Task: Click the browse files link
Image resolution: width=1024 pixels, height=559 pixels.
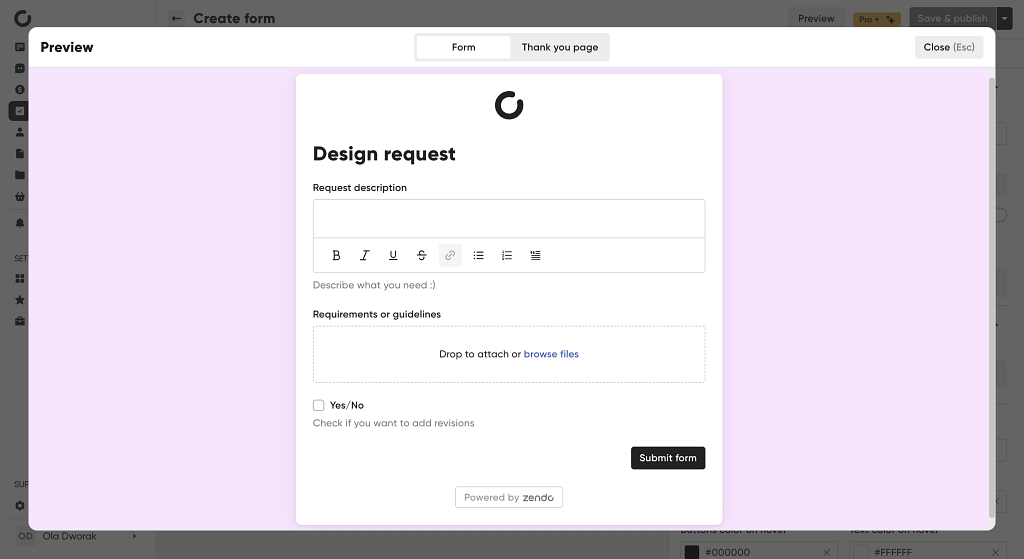Action: click(551, 354)
